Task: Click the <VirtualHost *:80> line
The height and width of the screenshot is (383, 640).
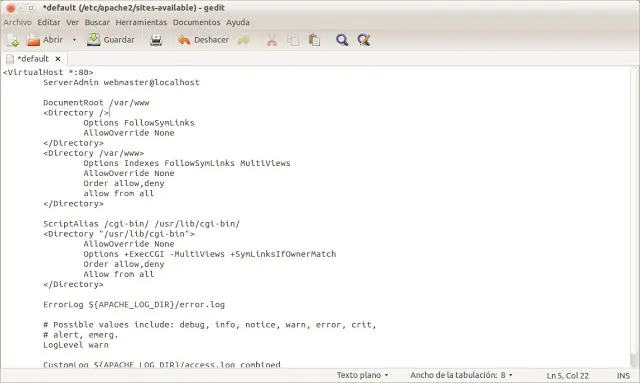Action: 48,72
